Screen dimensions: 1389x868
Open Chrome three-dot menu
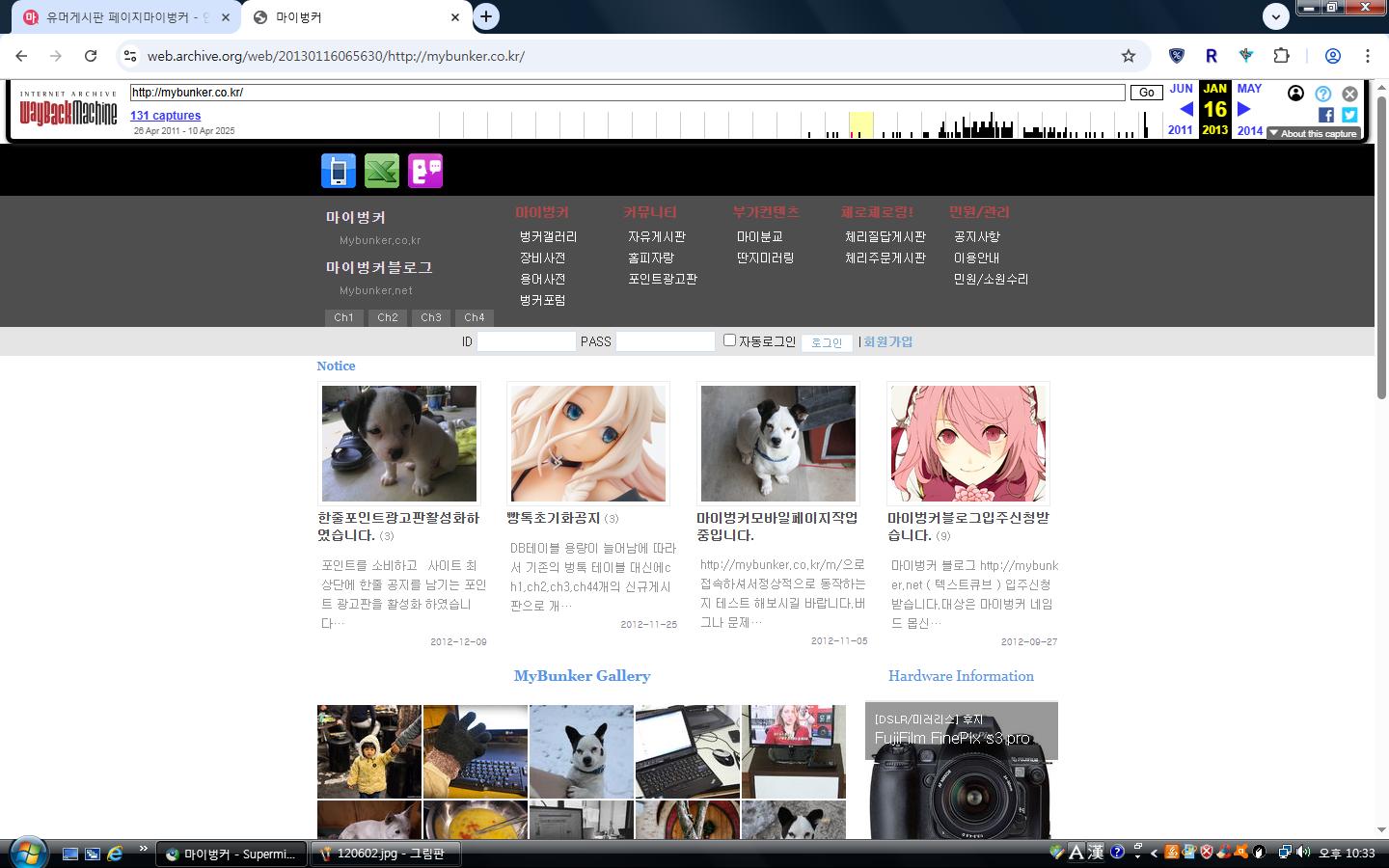(1368, 56)
